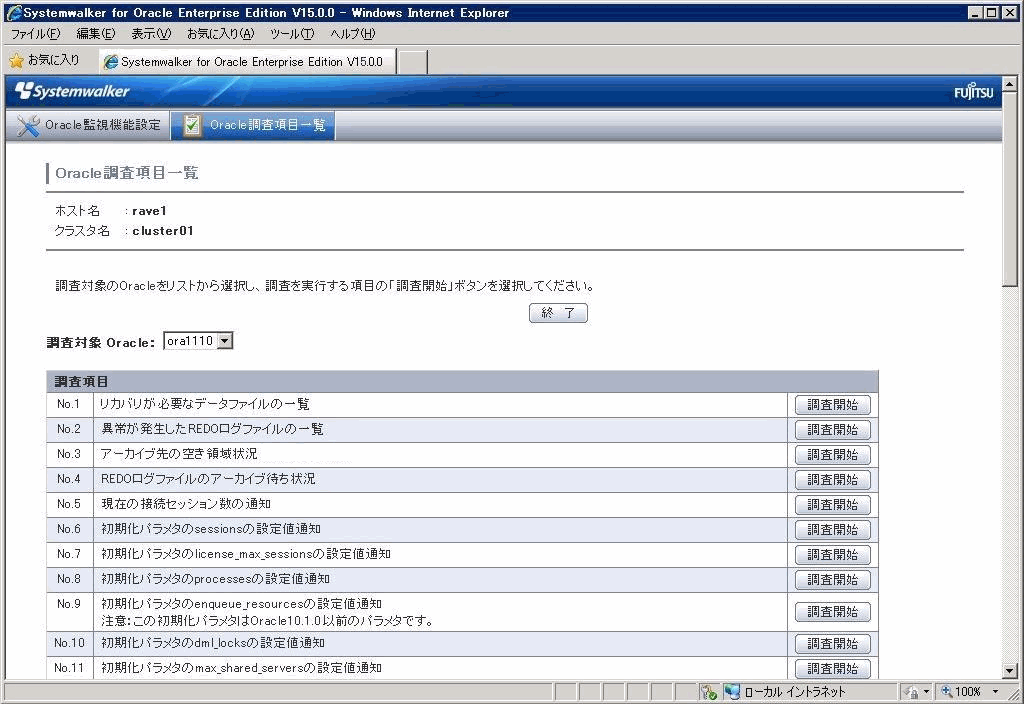Click the local intranet zone icon
The width and height of the screenshot is (1024, 704).
732,692
